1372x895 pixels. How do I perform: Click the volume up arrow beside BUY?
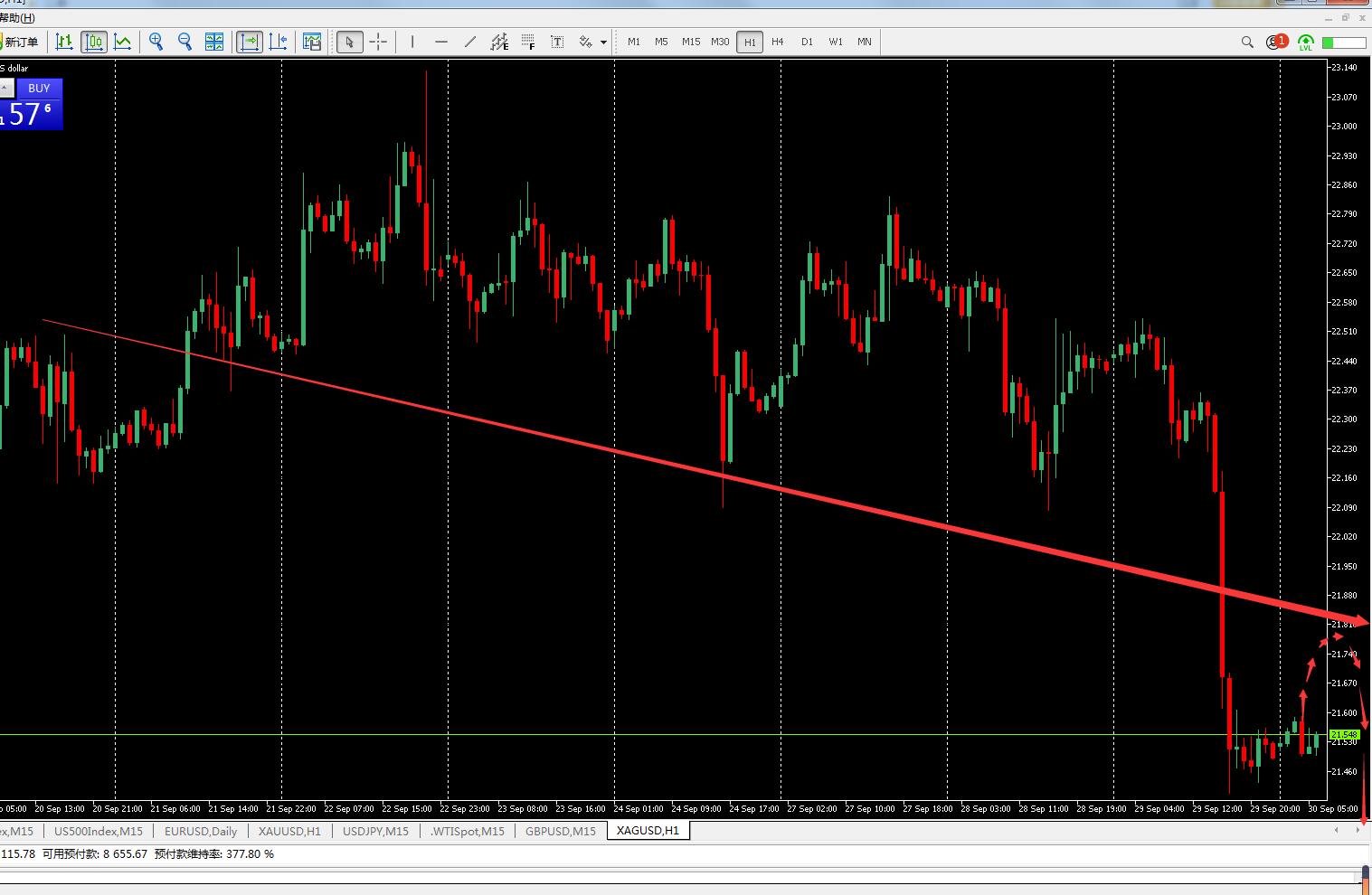pyautogui.click(x=6, y=88)
